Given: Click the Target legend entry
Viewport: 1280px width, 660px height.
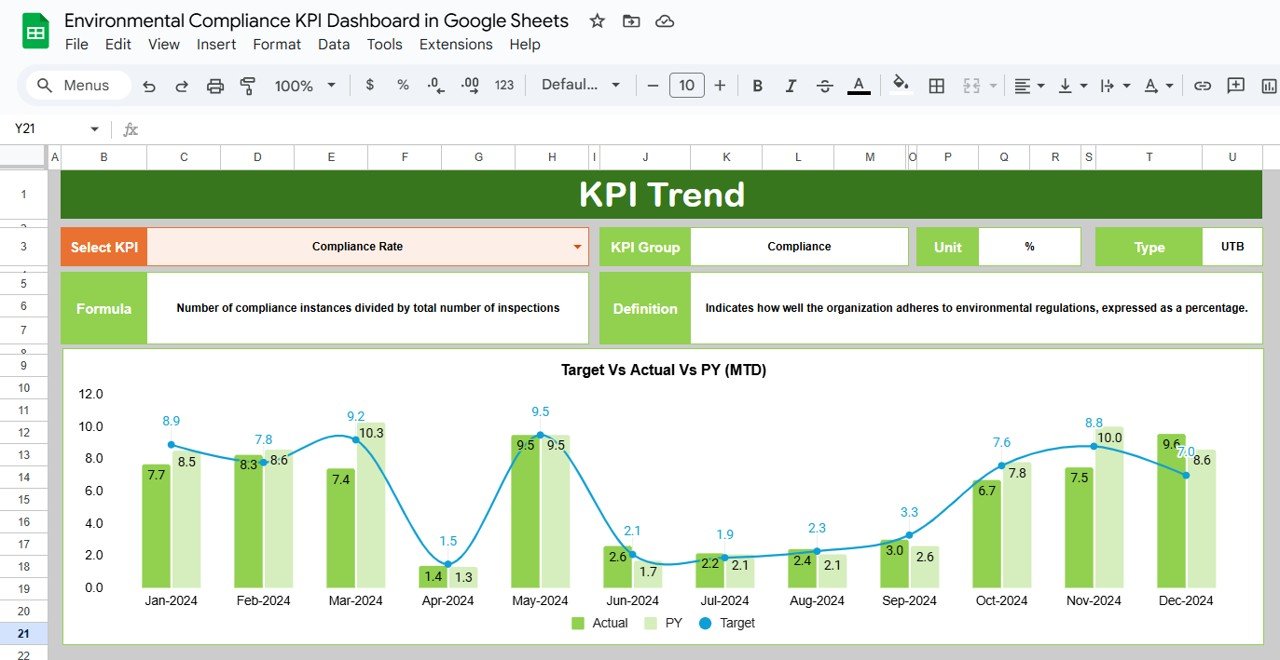Looking at the screenshot, I should click(x=727, y=623).
